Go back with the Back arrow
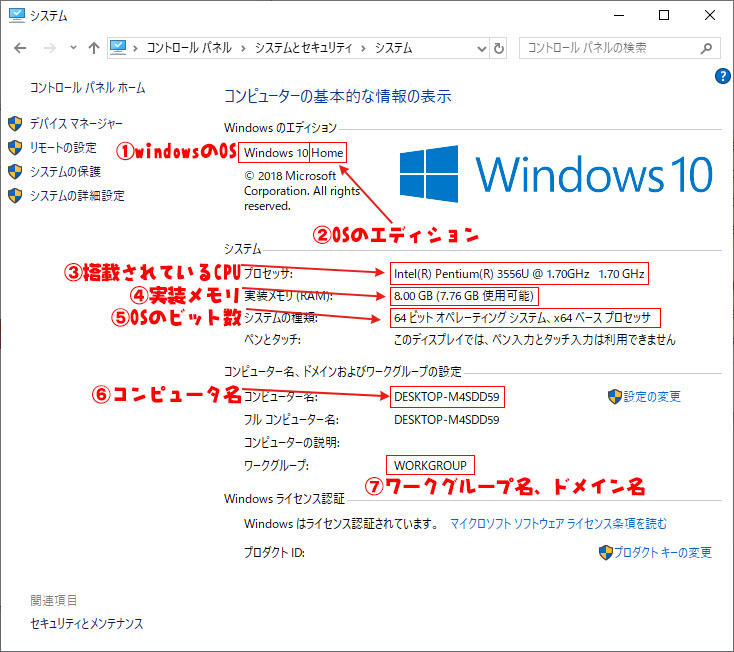 [x=20, y=48]
